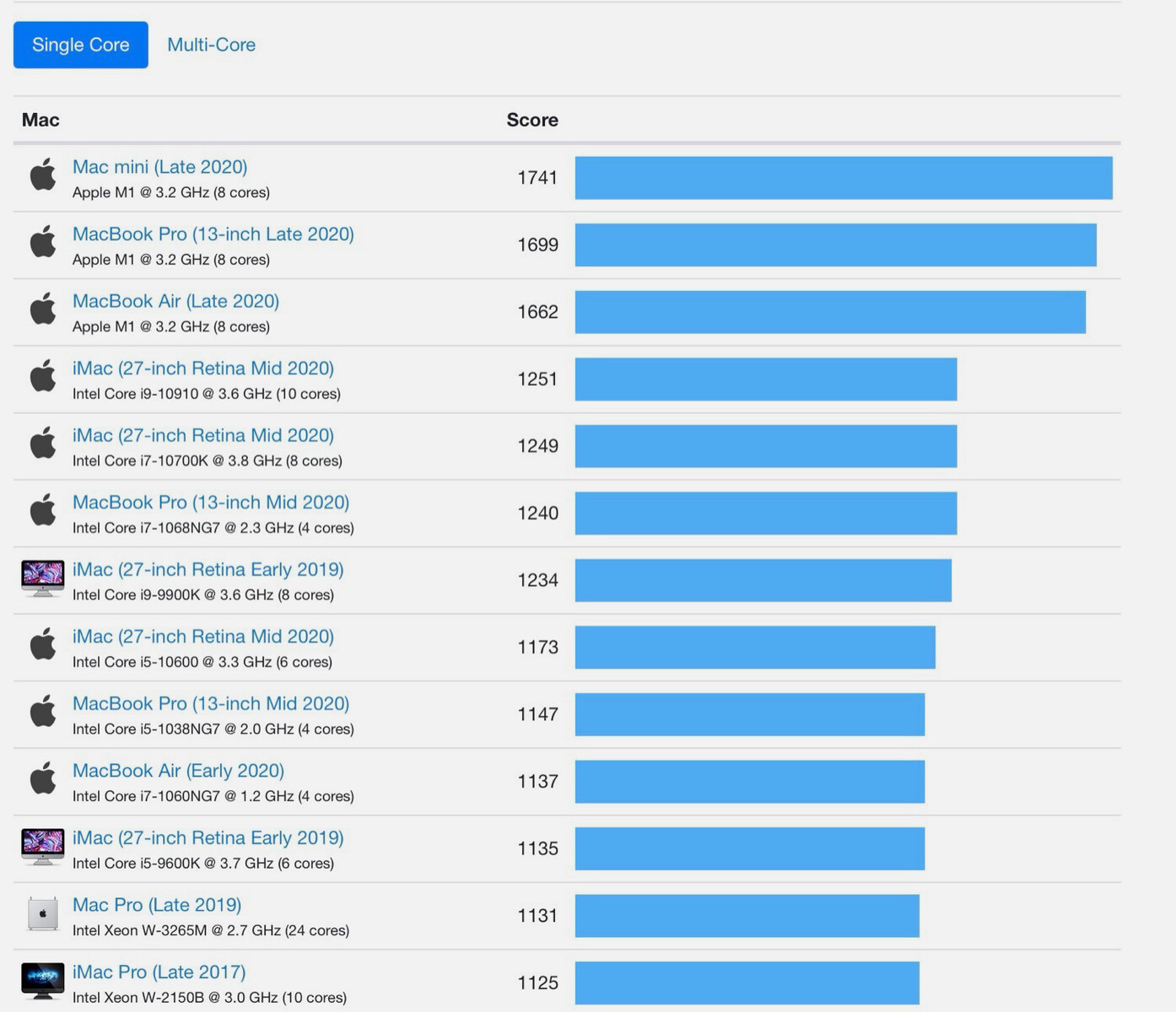Click the Apple M1 spec text under MacBook Pro Late 2020
The height and width of the screenshot is (1012, 1176).
coord(171,260)
